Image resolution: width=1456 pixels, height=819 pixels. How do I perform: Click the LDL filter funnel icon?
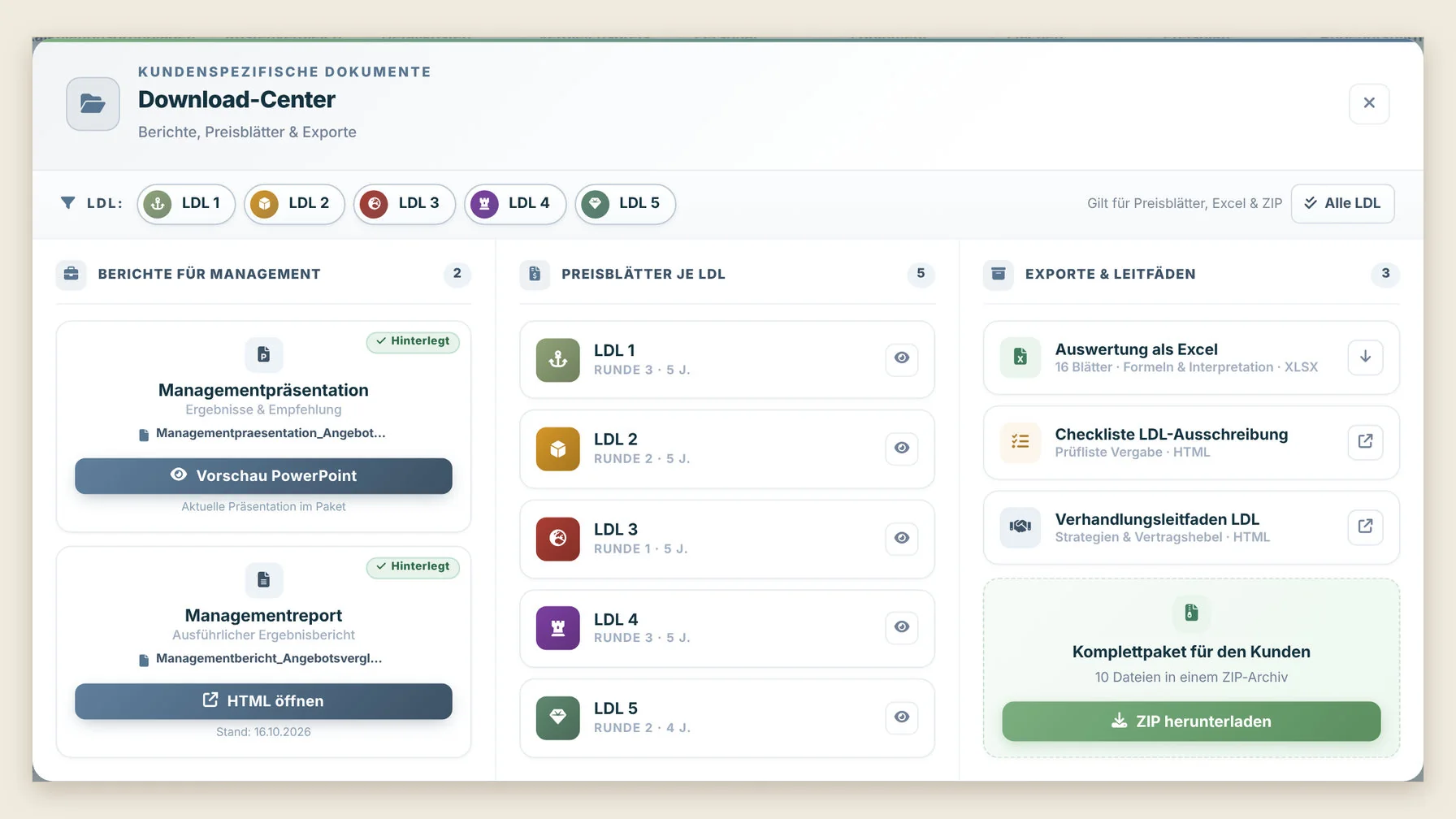[x=68, y=202]
